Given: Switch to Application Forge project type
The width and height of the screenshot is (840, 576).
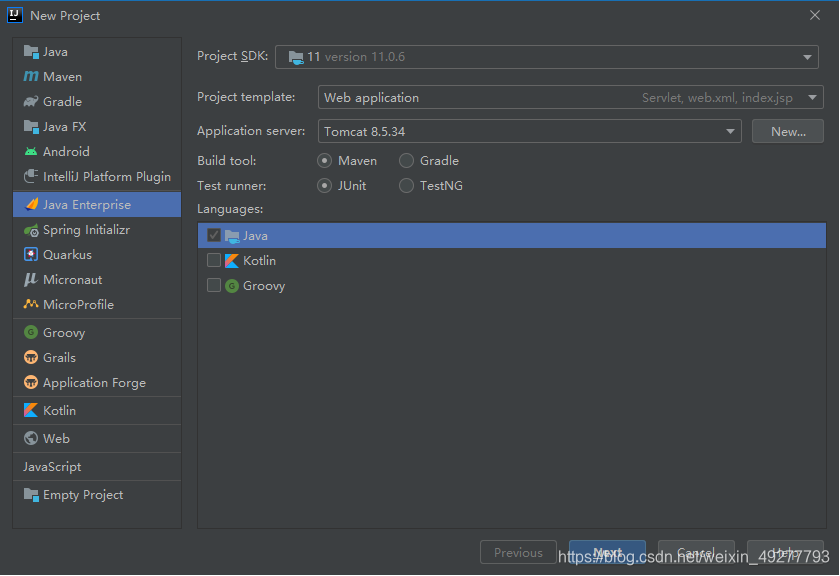Looking at the screenshot, I should coord(97,383).
